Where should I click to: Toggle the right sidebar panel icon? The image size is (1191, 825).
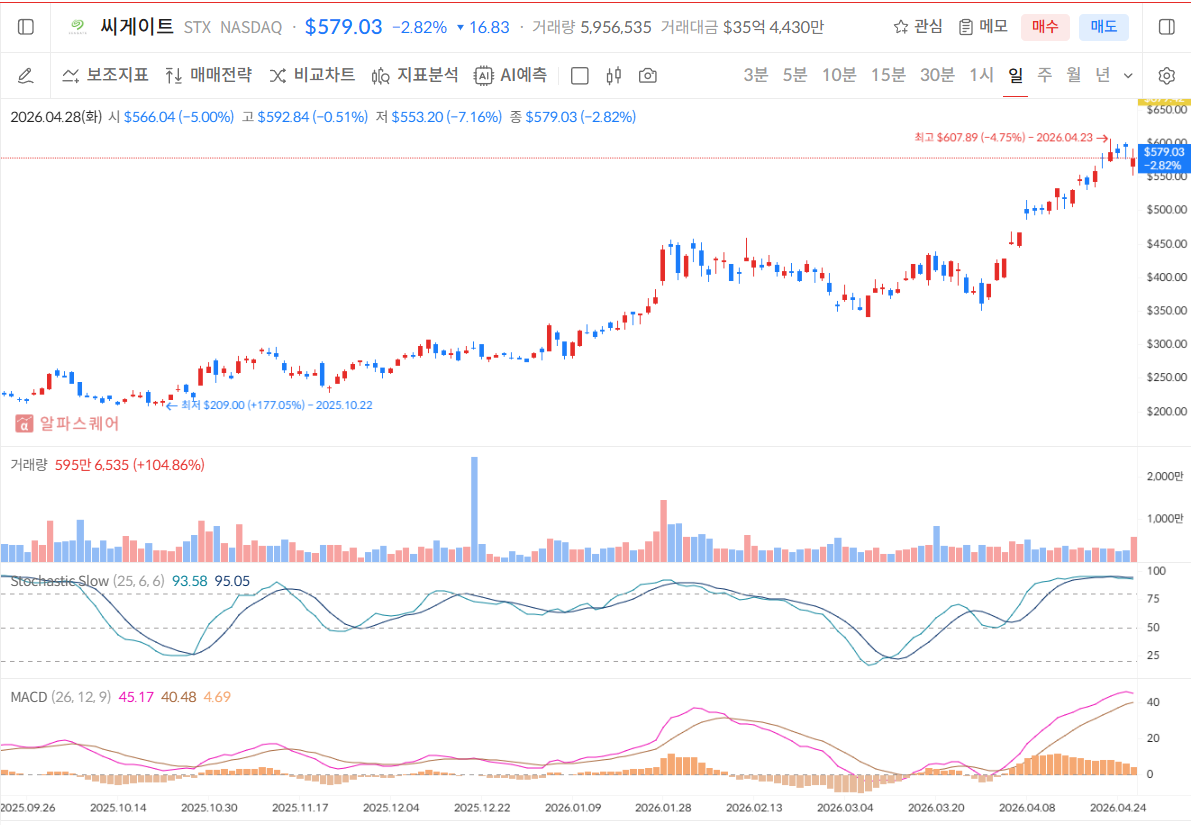point(1167,27)
